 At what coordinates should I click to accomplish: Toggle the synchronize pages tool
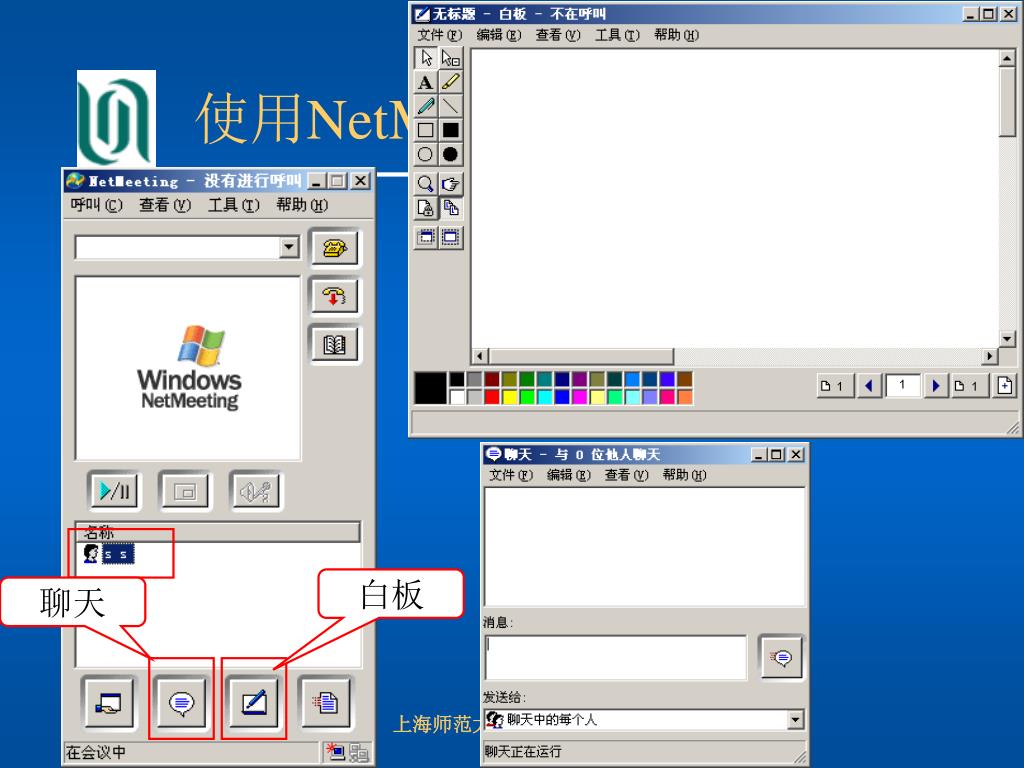[451, 208]
